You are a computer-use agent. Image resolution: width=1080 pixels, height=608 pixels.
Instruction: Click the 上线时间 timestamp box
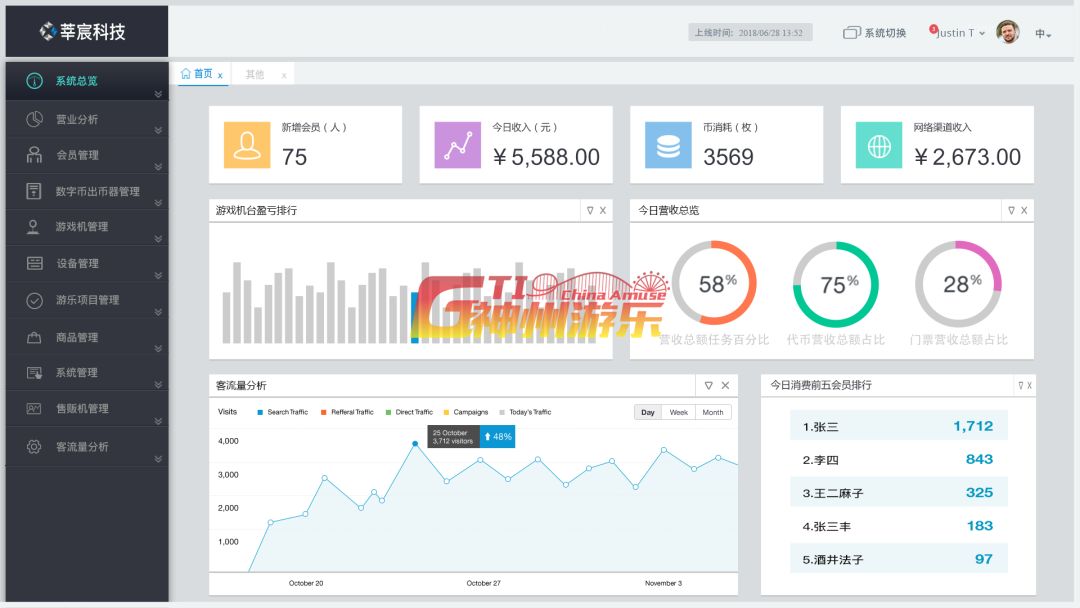(750, 32)
